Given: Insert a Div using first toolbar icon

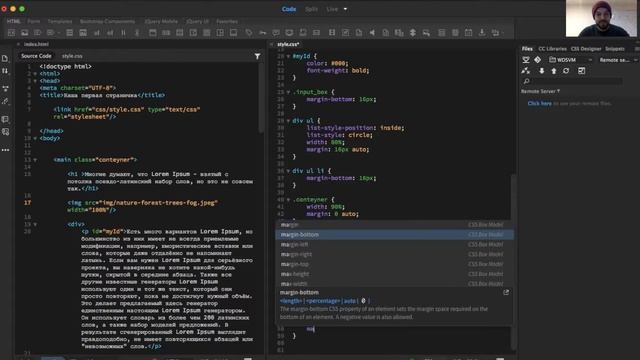Looking at the screenshot, I should (11, 33).
